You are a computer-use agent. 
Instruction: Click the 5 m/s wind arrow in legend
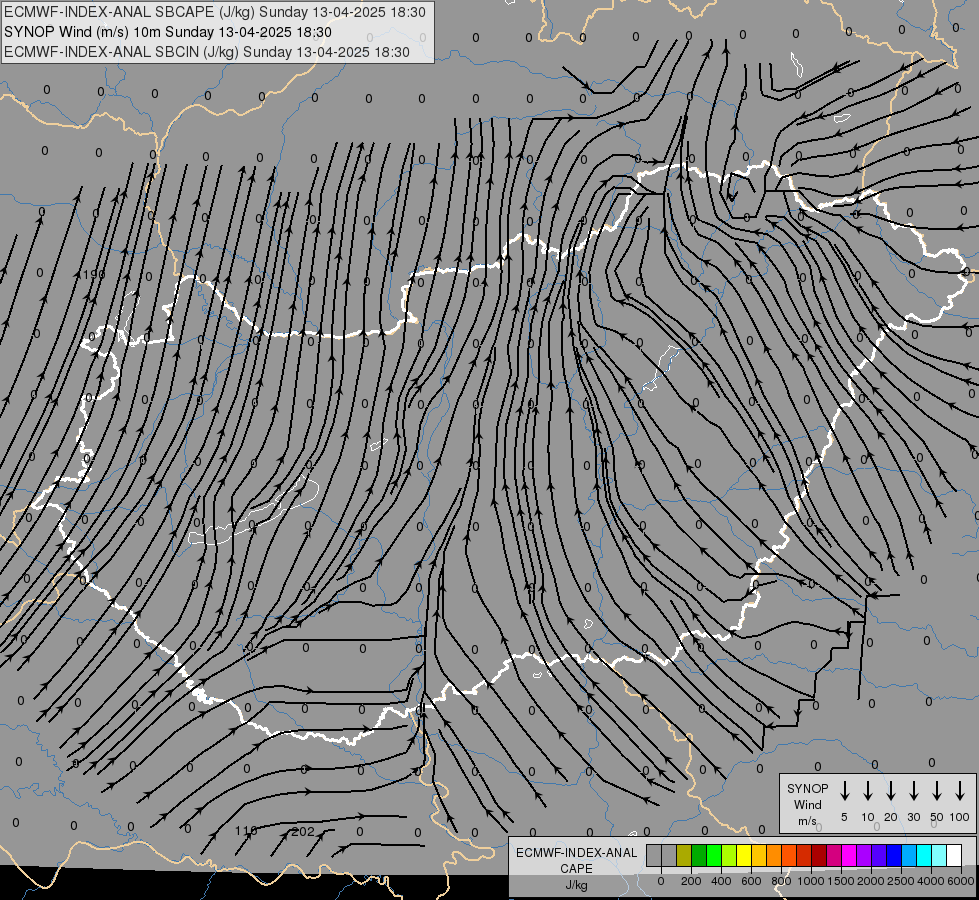point(844,791)
